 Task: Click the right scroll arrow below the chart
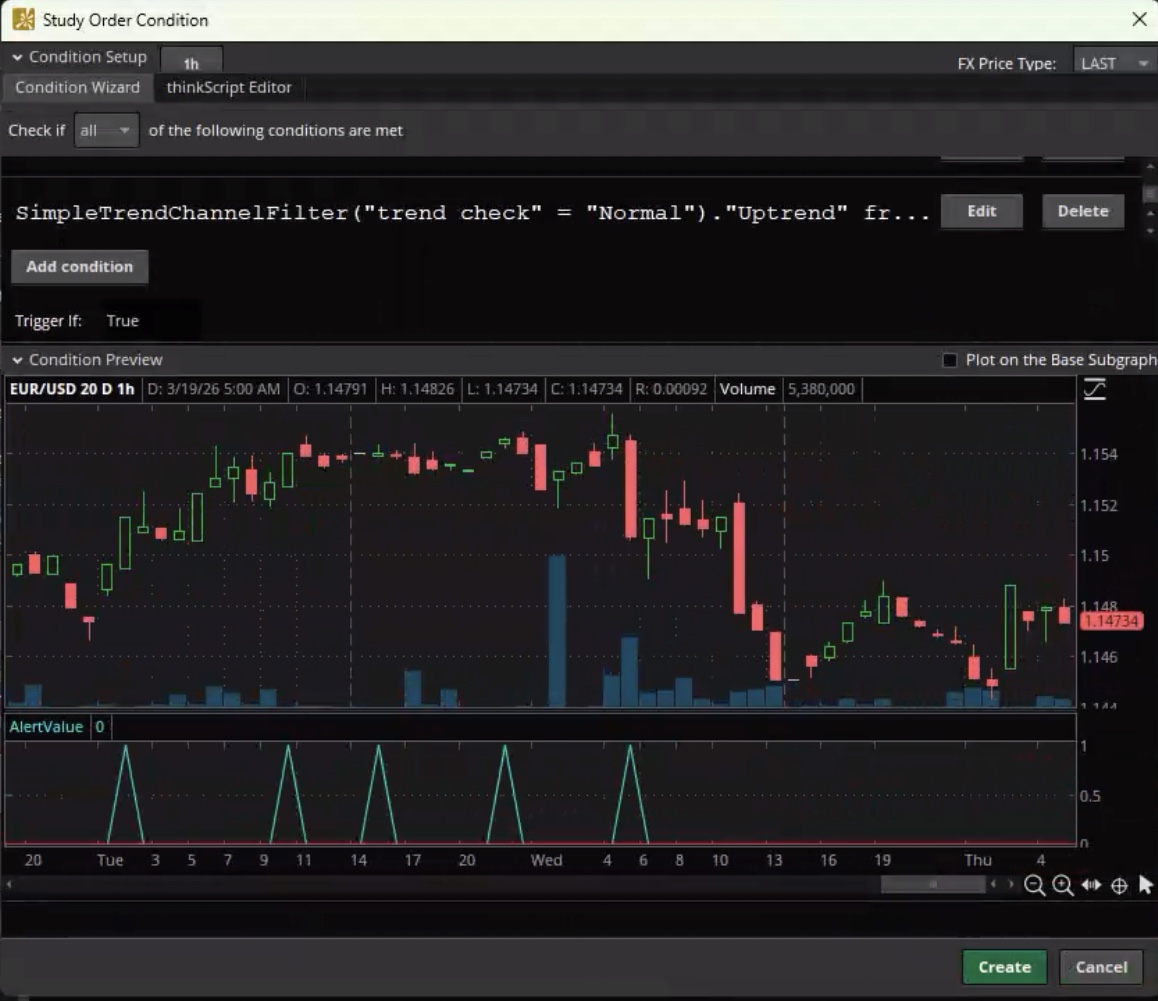tap(1009, 885)
